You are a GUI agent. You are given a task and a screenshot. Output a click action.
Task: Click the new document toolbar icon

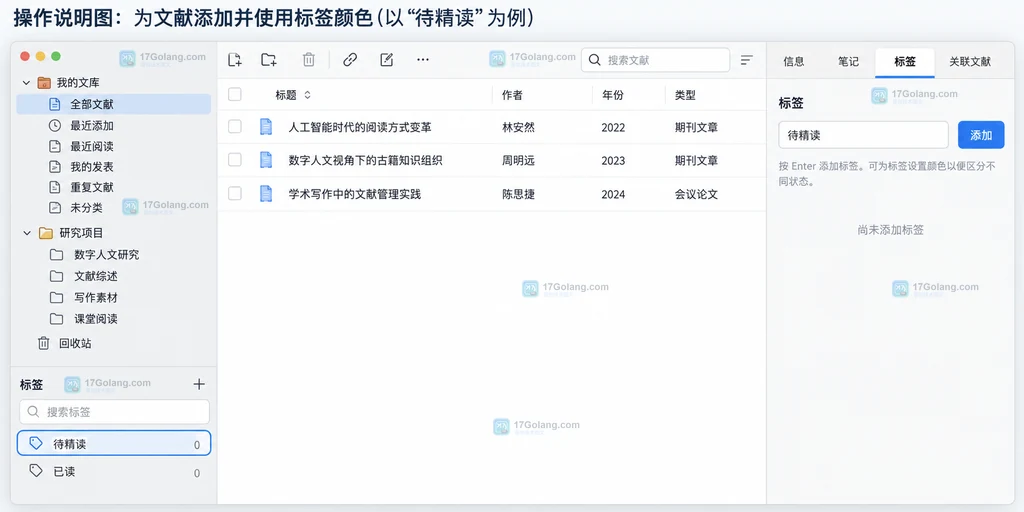click(x=235, y=60)
